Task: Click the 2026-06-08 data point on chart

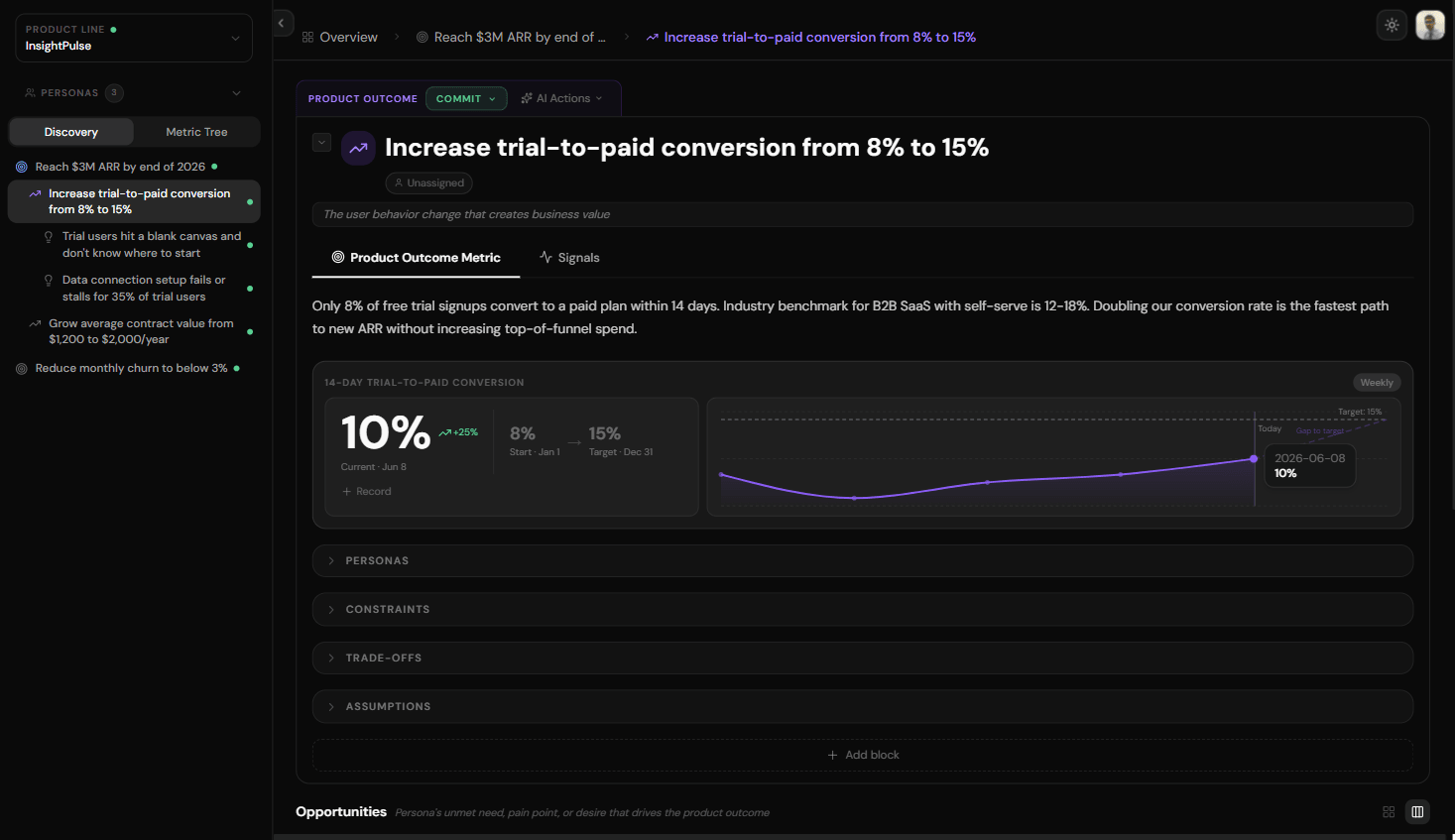Action: [1254, 459]
